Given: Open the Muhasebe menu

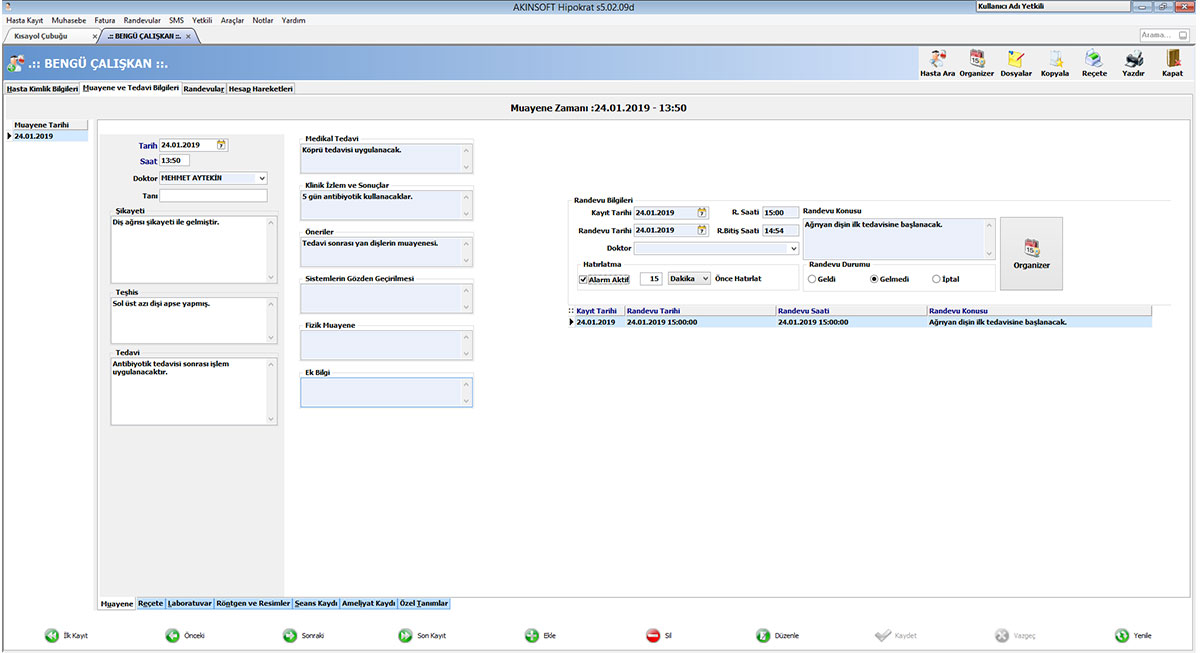Looking at the screenshot, I should (68, 20).
